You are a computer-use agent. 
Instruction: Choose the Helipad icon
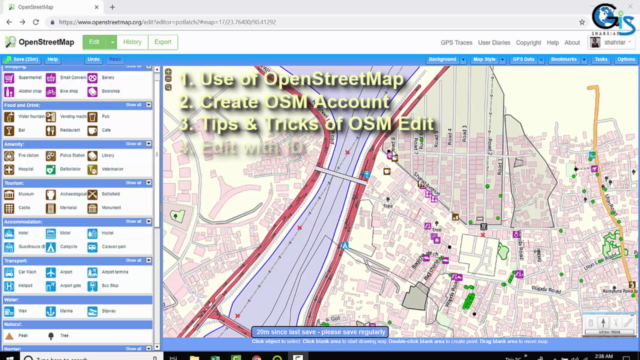point(9,286)
